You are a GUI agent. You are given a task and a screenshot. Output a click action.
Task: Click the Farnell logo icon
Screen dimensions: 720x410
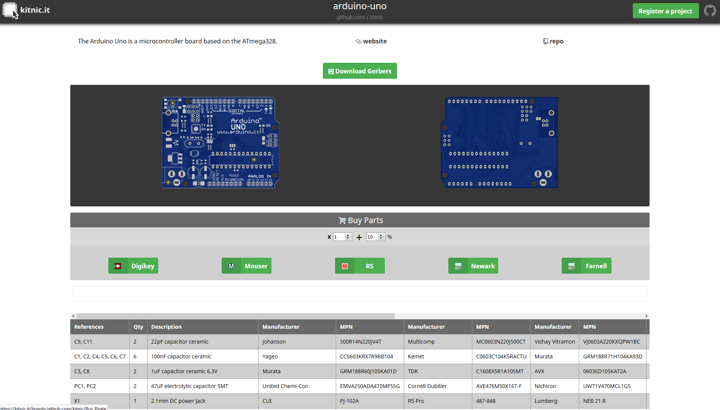(571, 266)
